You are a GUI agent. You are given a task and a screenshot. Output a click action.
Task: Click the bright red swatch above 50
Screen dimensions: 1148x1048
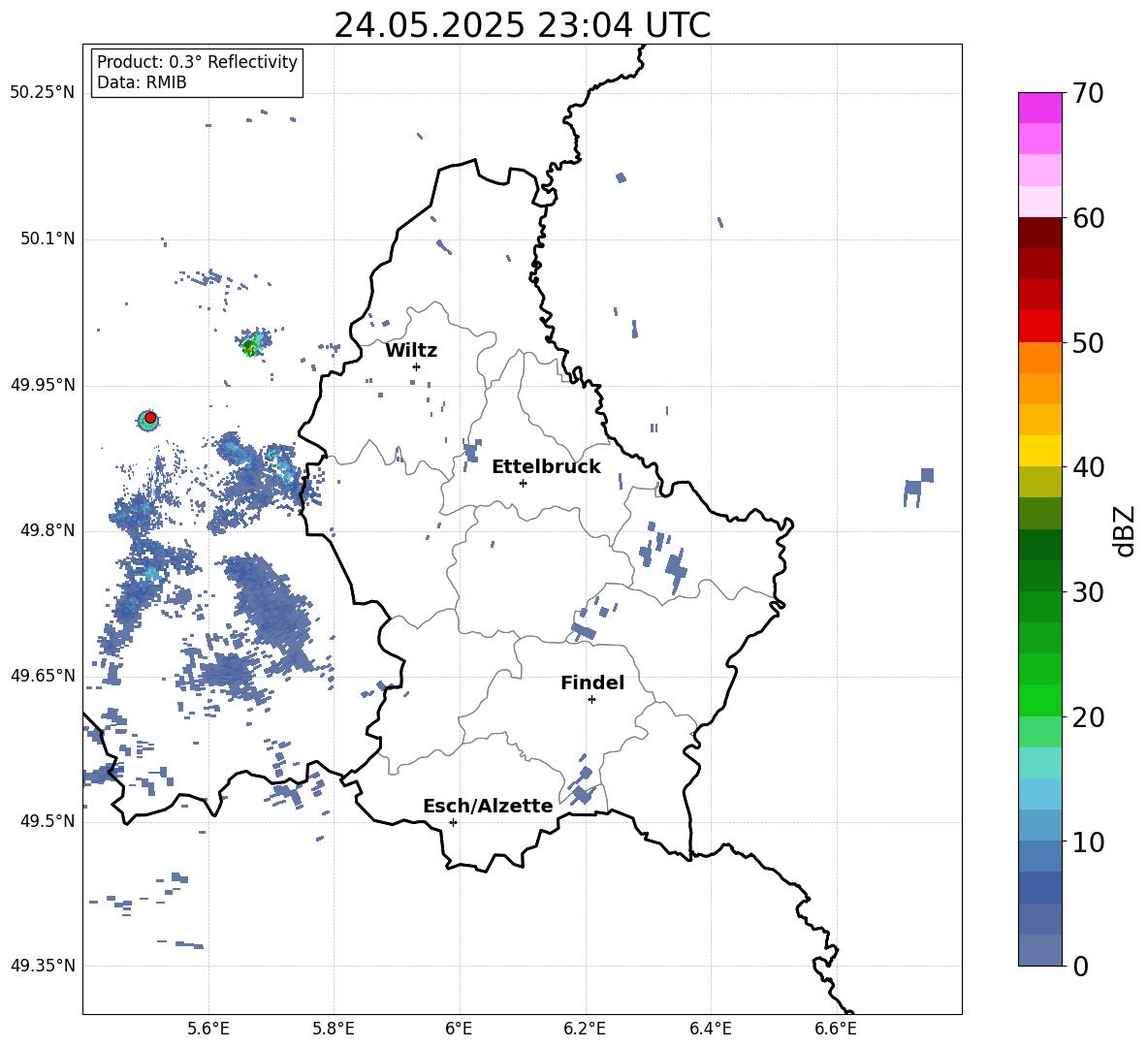point(1040,327)
